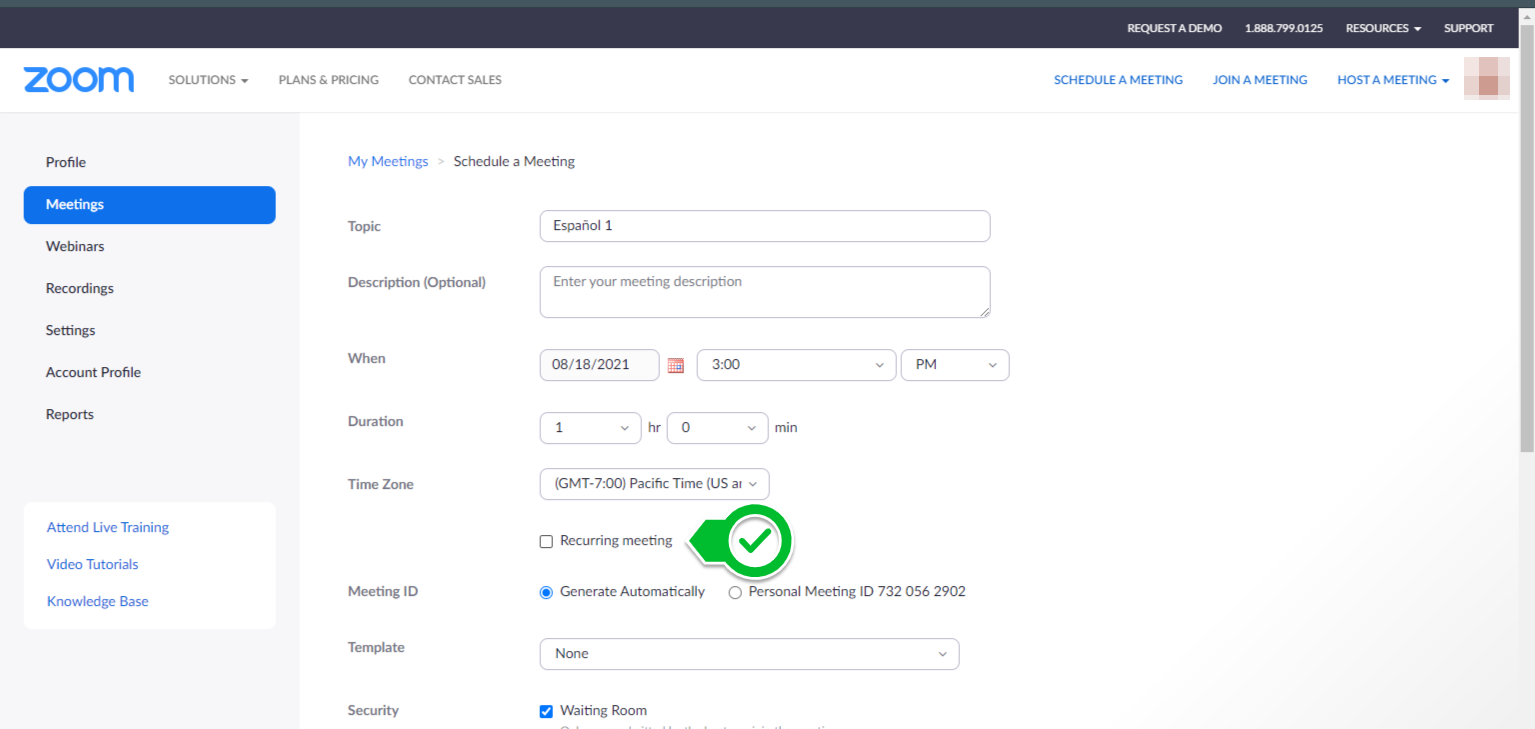
Task: Open the Recordings sidebar section
Action: click(80, 288)
